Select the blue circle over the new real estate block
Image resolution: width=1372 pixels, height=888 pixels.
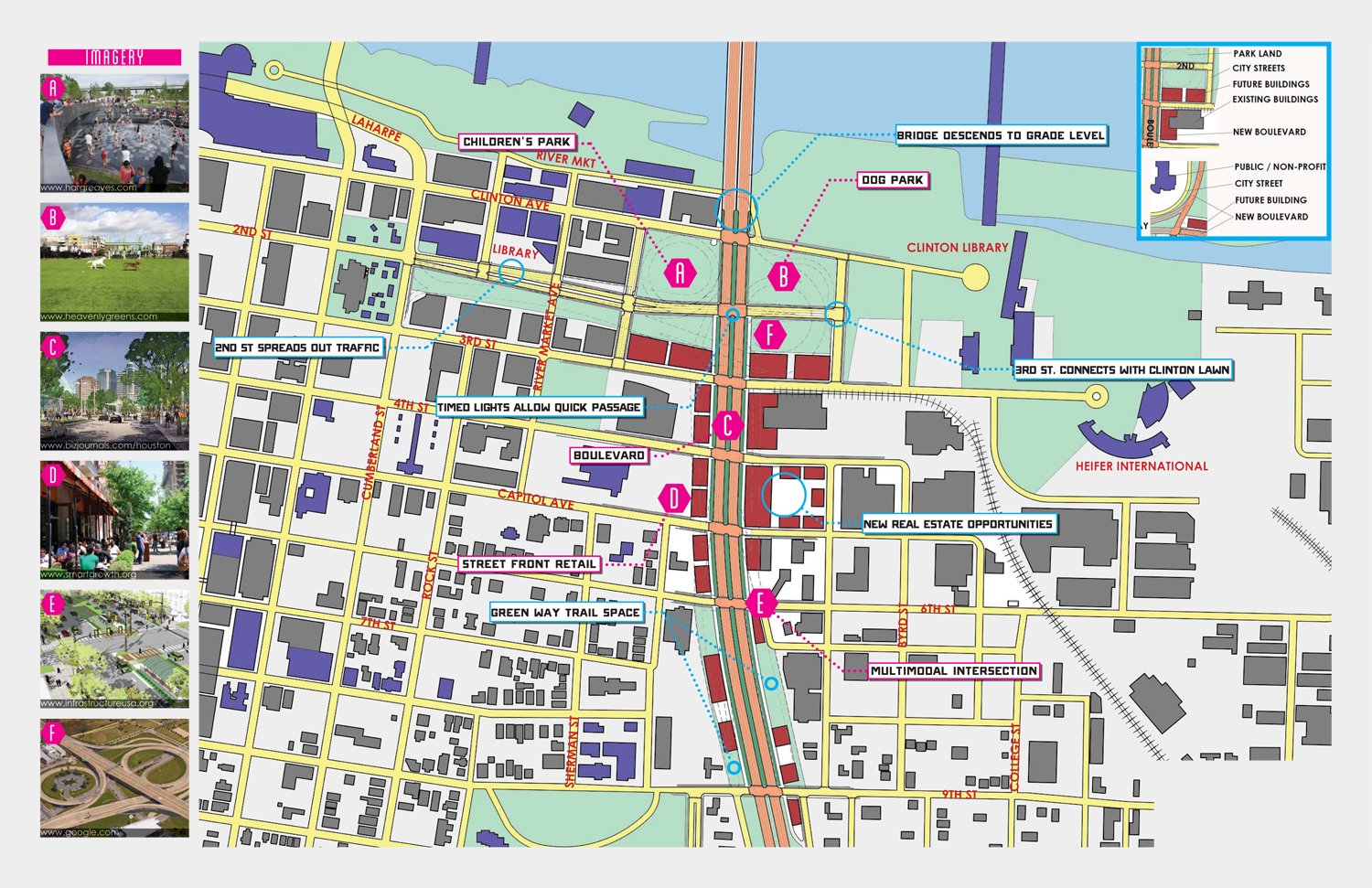(x=784, y=495)
